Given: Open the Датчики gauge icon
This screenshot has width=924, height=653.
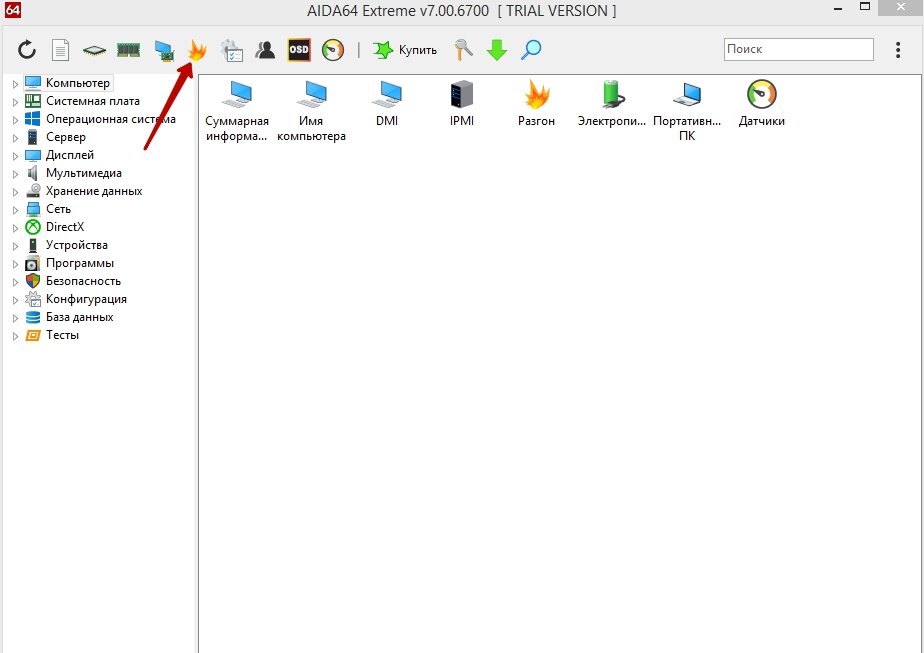Looking at the screenshot, I should 761,104.
